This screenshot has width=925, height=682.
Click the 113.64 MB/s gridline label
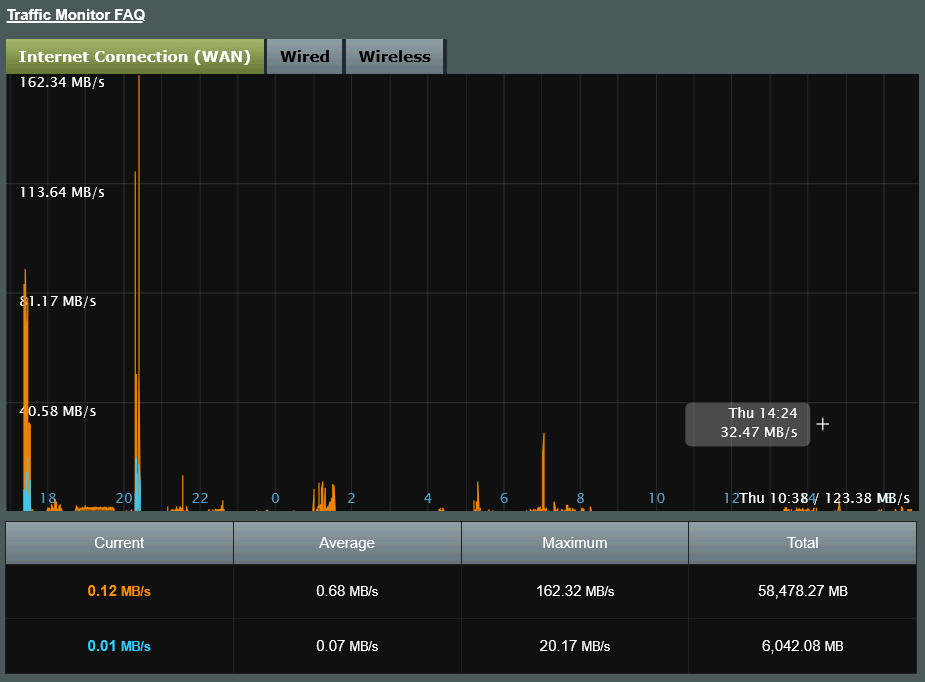pos(62,192)
